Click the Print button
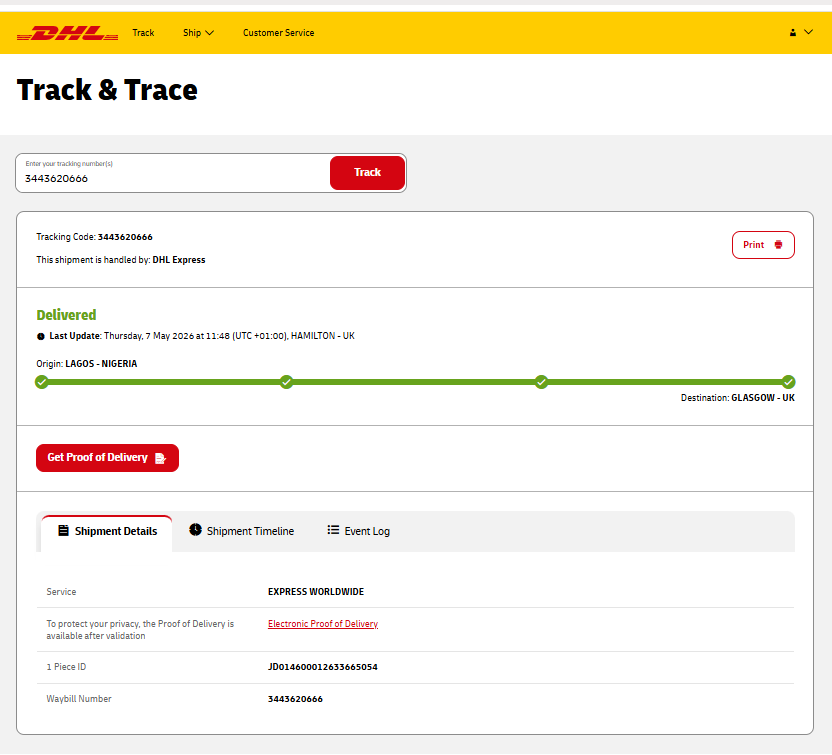The height and width of the screenshot is (755, 832). click(x=763, y=245)
